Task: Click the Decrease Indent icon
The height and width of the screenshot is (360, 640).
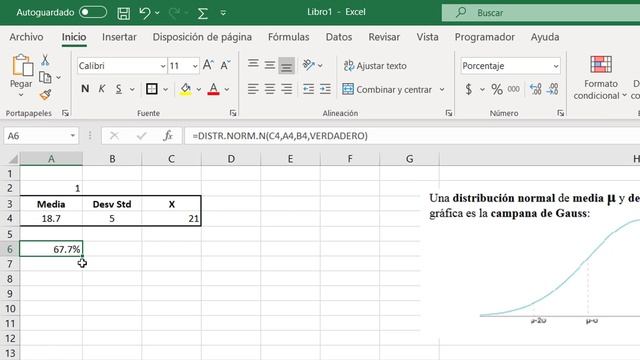Action: pyautogui.click(x=308, y=89)
